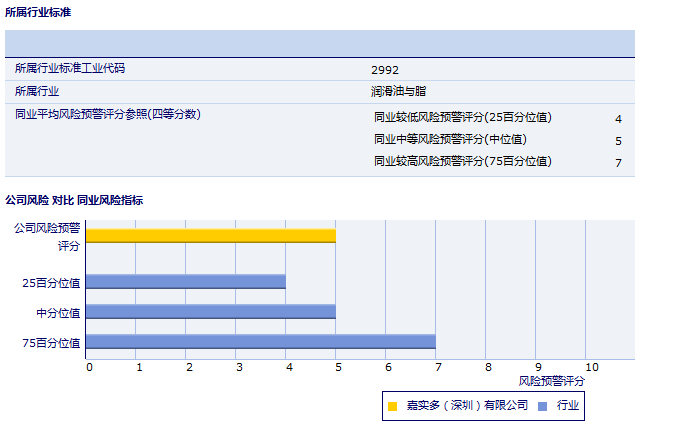
Task: Click the 公司风险预警评分 y-axis label
Action: [x=47, y=236]
